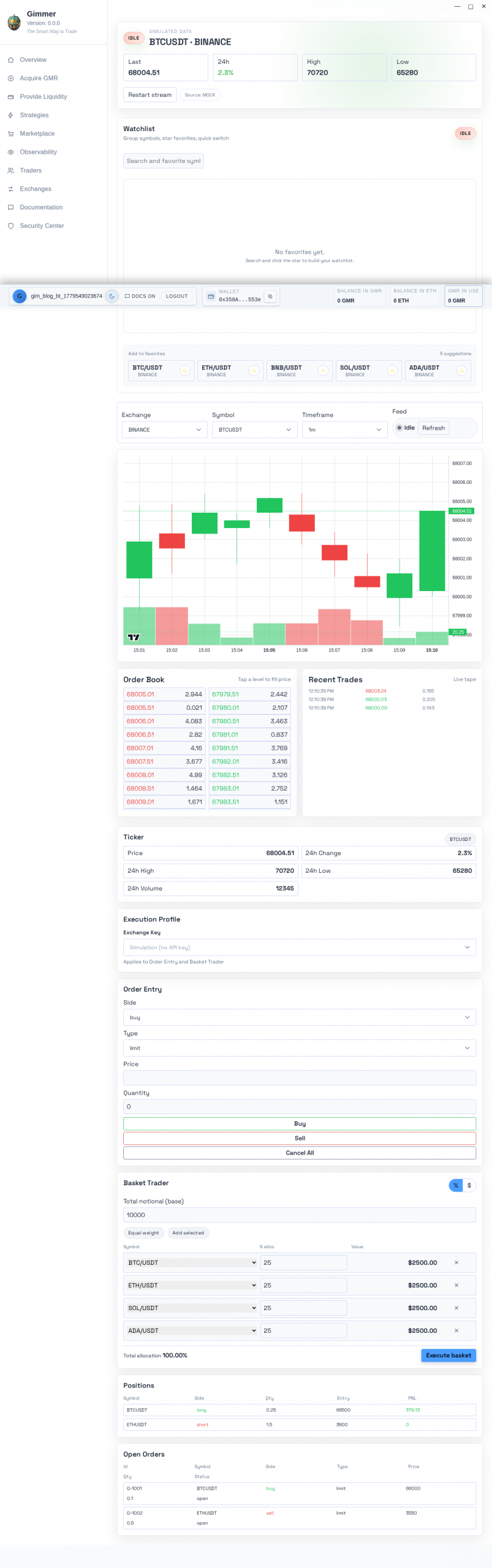
Task: Click Restart stream button
Action: coord(150,95)
